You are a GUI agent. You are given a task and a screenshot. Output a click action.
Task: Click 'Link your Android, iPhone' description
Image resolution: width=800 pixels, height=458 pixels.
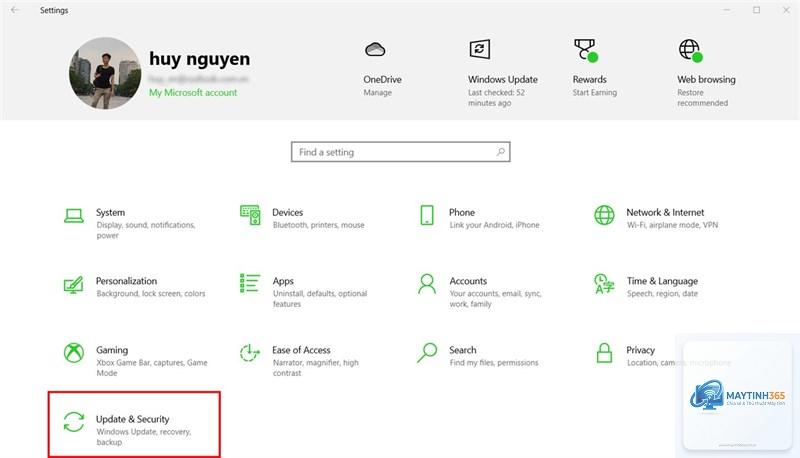pyautogui.click(x=494, y=225)
